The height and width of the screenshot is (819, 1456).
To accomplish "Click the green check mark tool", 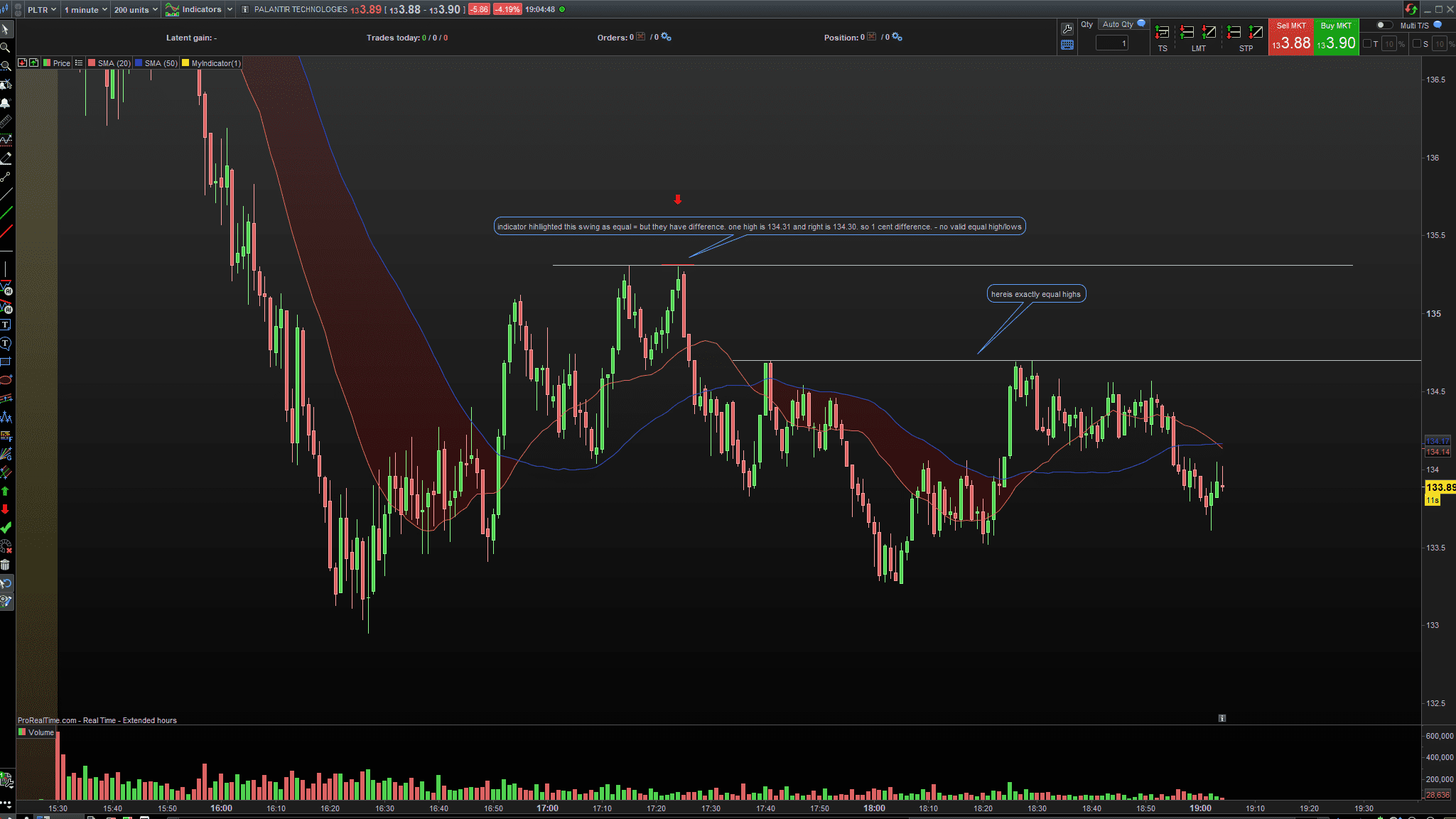I will click(6, 528).
